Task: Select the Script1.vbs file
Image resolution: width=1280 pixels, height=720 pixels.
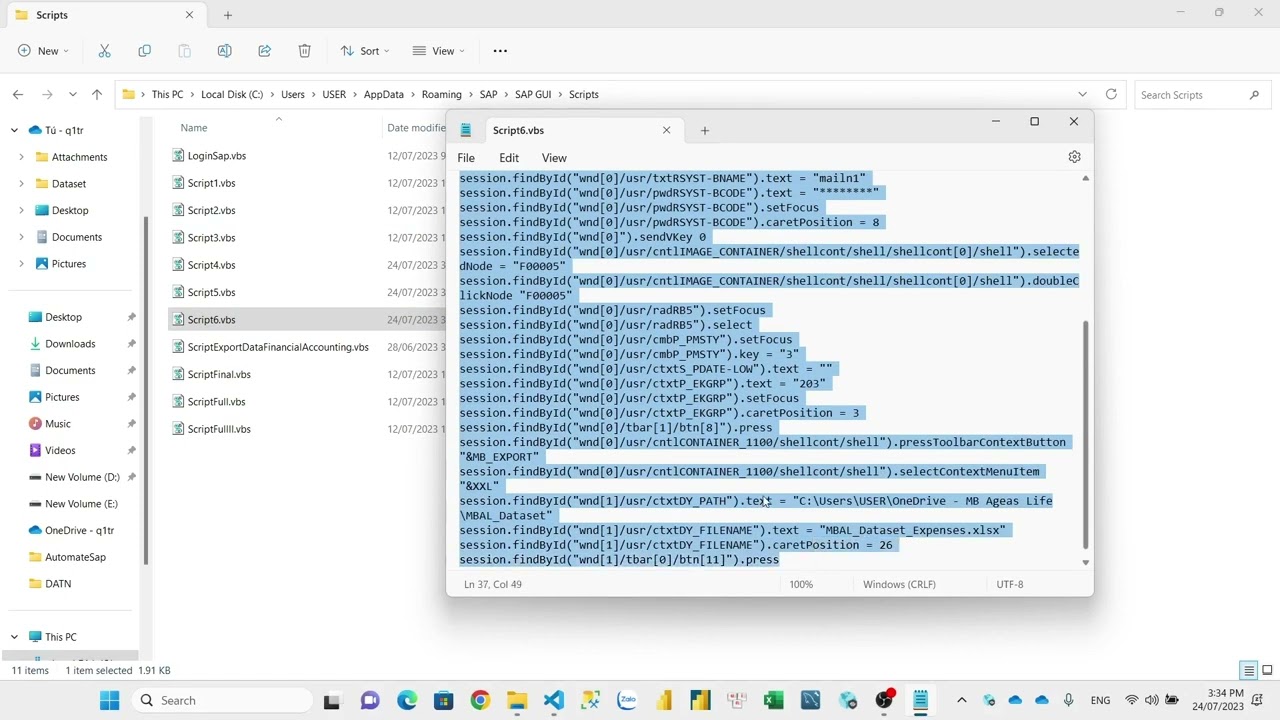Action: (211, 183)
